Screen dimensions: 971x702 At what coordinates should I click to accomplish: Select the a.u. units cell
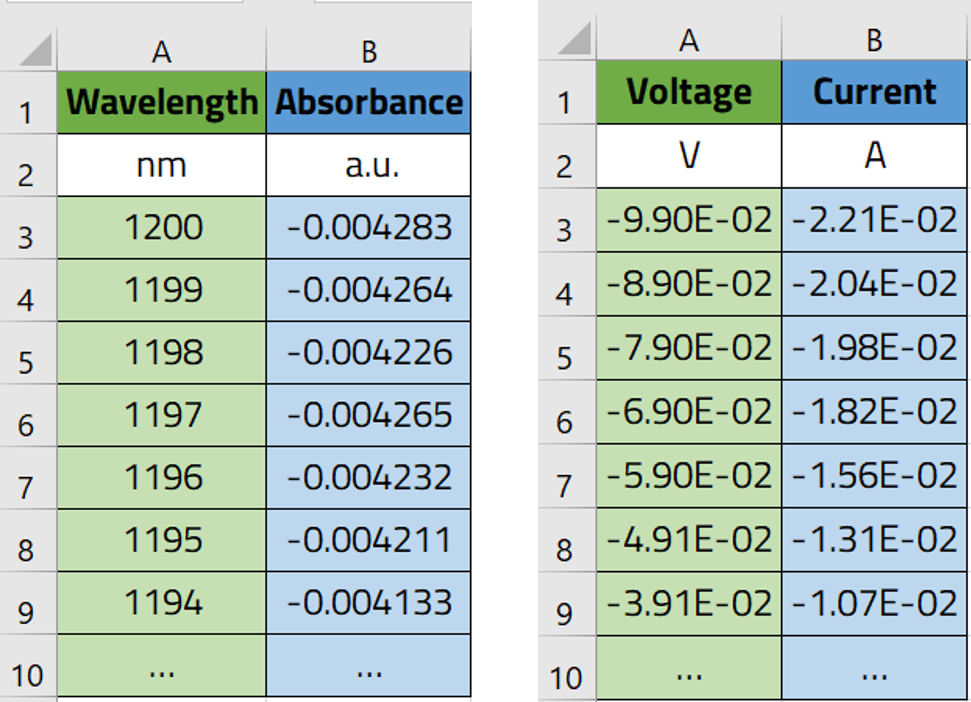[368, 164]
